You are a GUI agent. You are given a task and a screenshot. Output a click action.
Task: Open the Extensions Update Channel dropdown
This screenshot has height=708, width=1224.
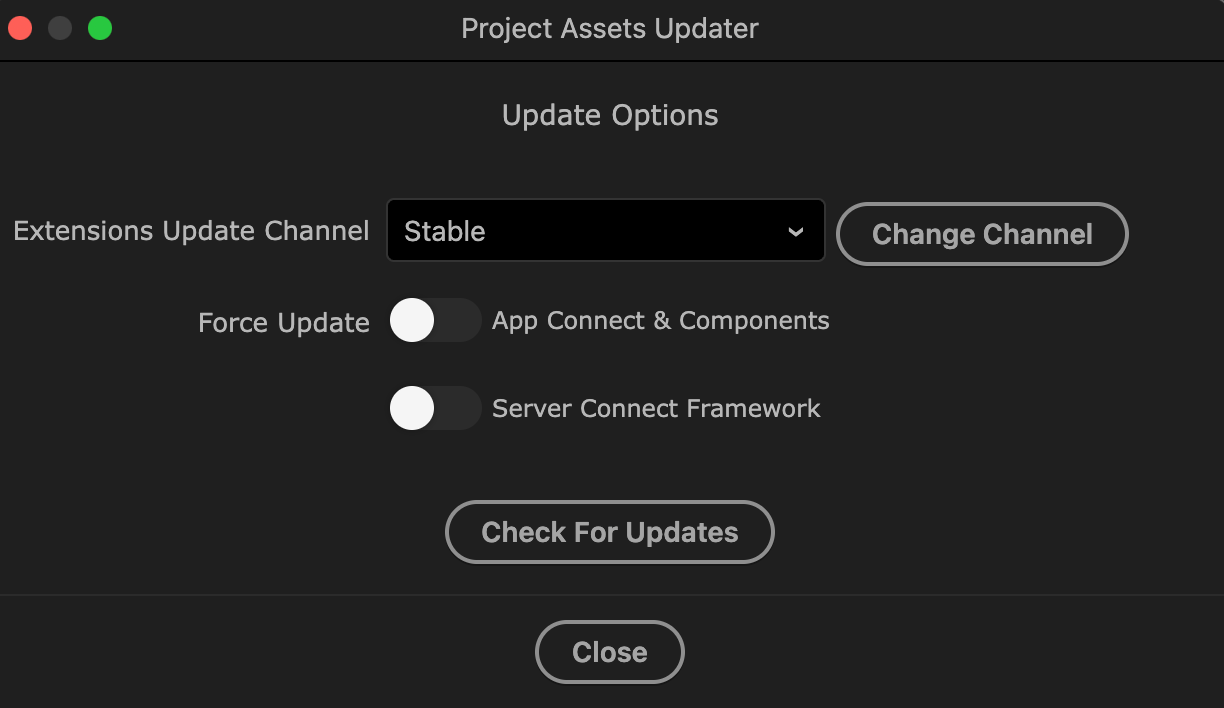[605, 231]
